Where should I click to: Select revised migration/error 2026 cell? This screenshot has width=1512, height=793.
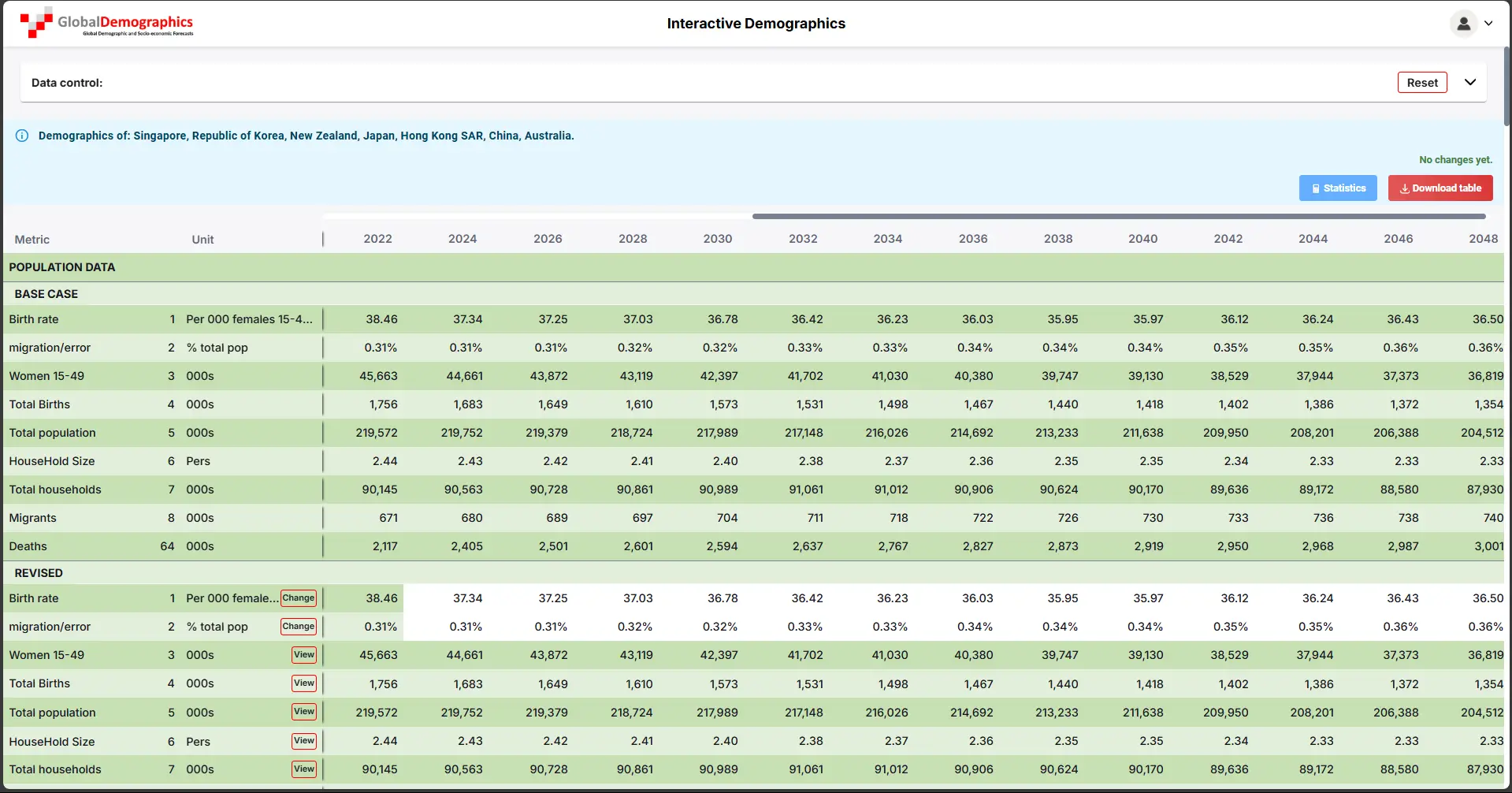(551, 627)
